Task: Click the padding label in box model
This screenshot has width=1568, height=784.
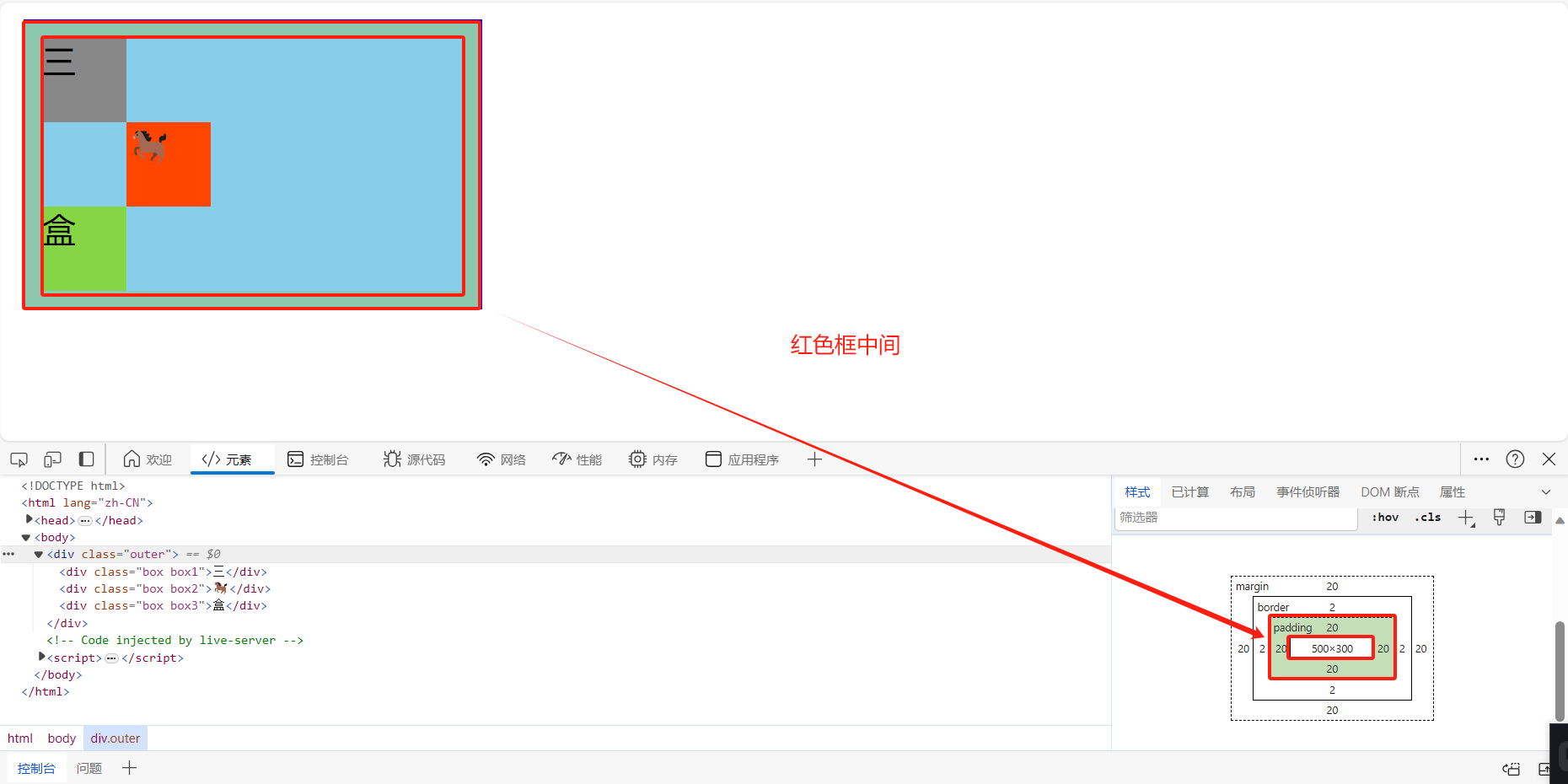Action: click(x=1293, y=628)
